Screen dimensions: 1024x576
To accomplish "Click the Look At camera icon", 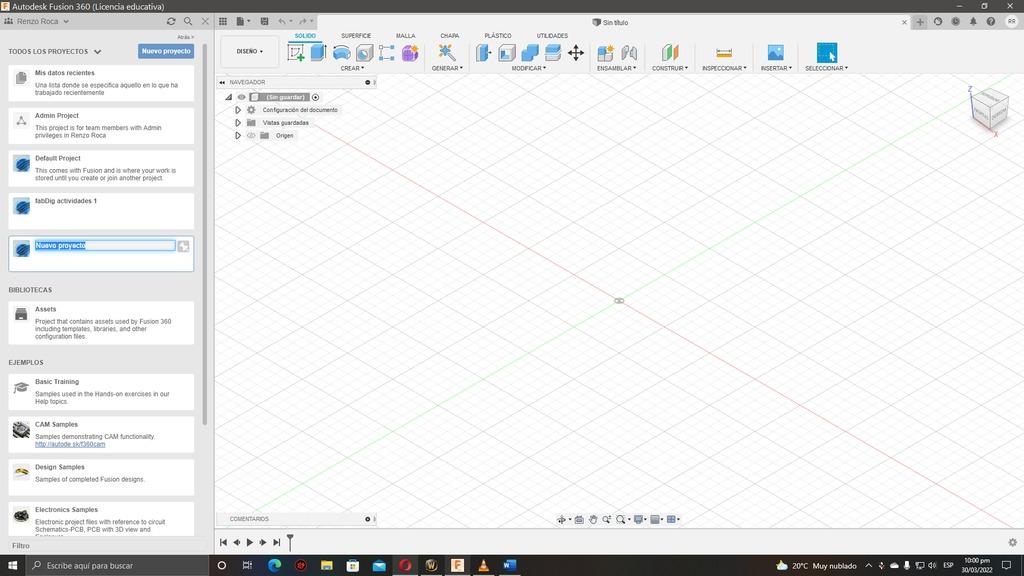I will click(x=579, y=520).
